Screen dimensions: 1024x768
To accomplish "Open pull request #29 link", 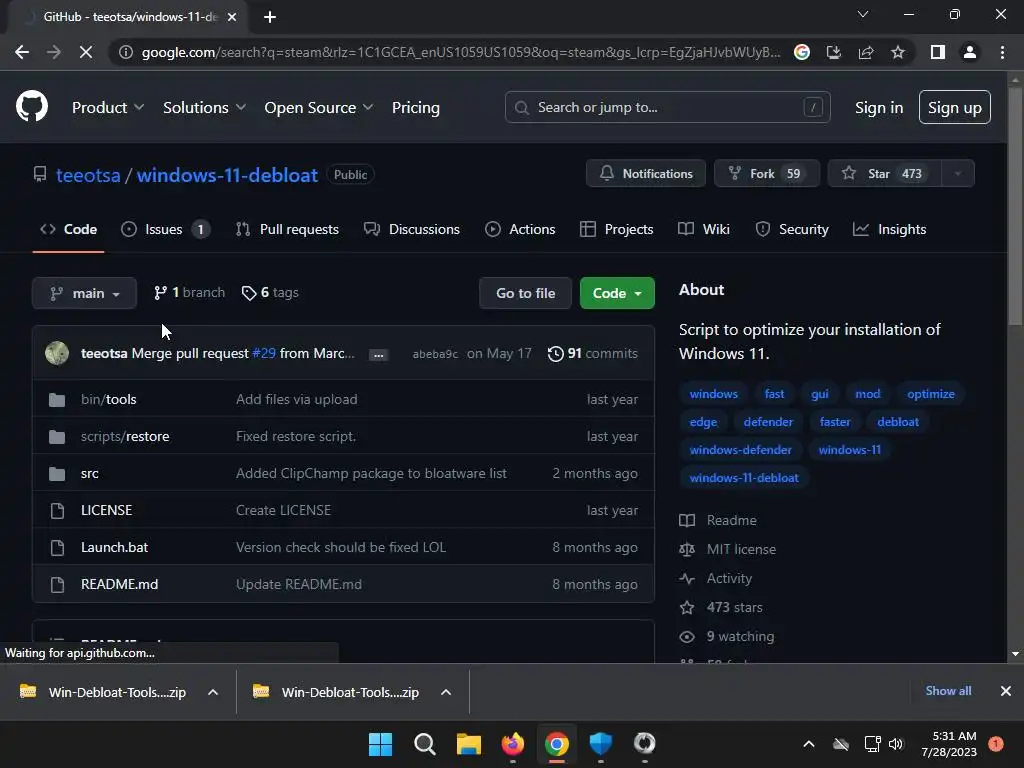I will coord(264,353).
